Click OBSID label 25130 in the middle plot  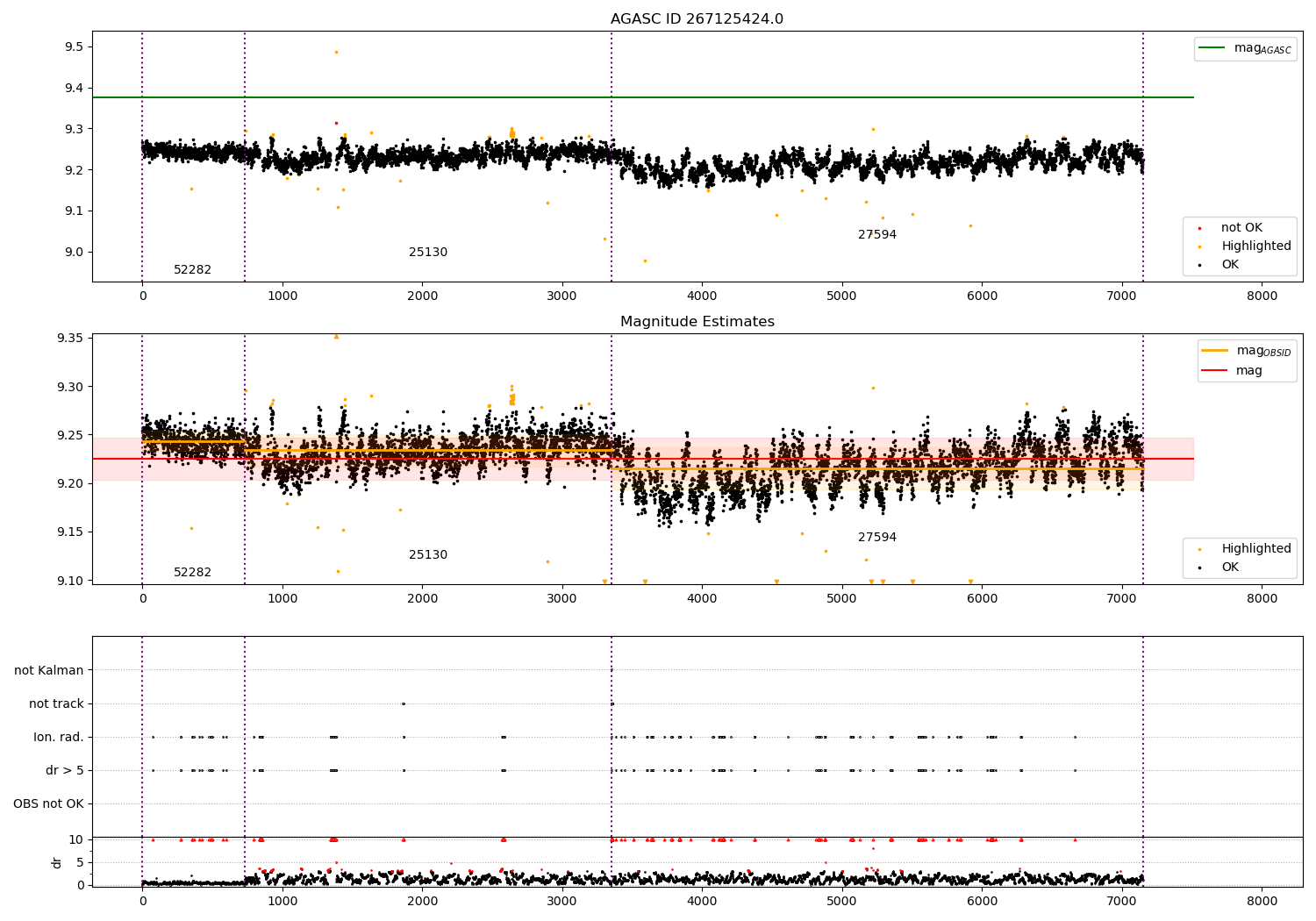coord(428,555)
